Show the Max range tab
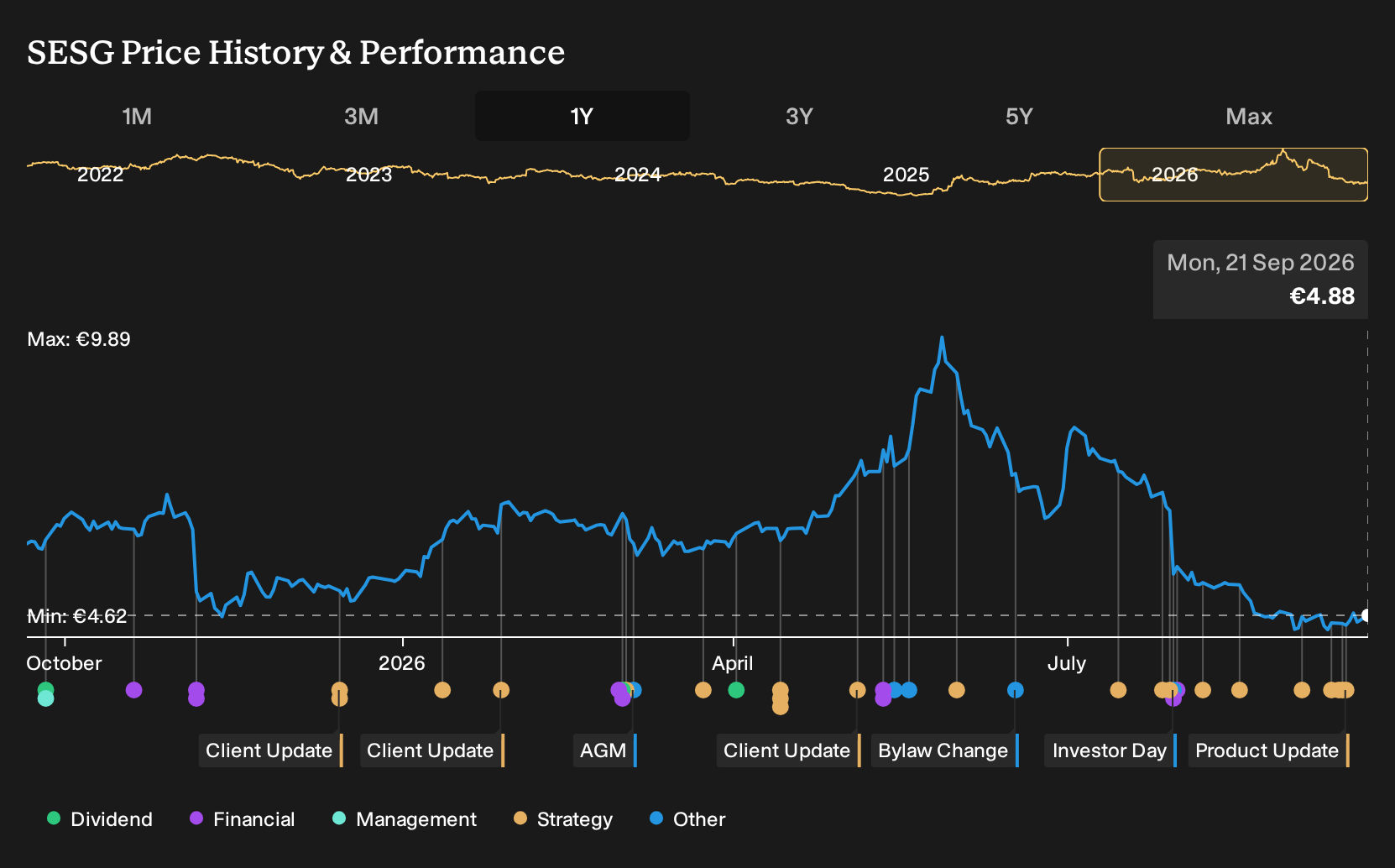1395x868 pixels. tap(1249, 116)
